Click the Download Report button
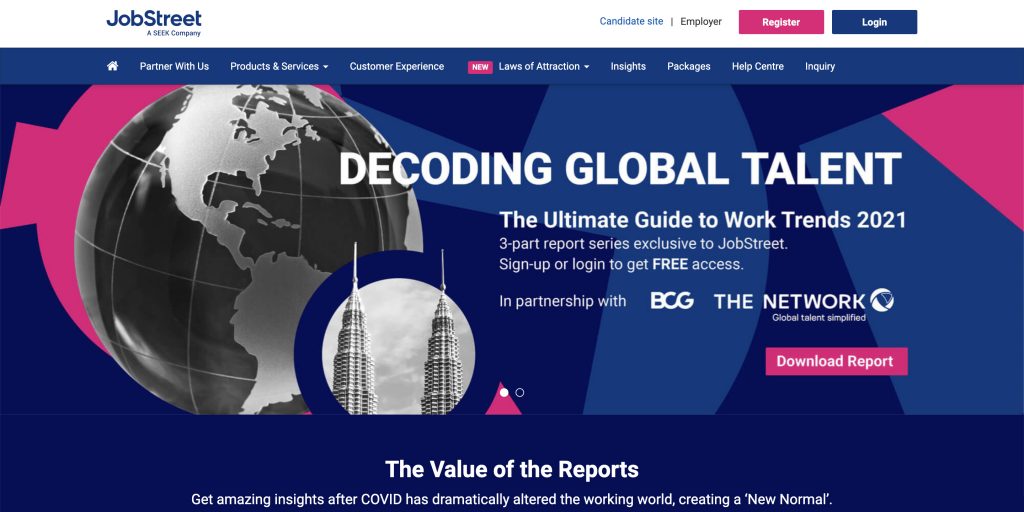This screenshot has width=1024, height=512. (837, 361)
